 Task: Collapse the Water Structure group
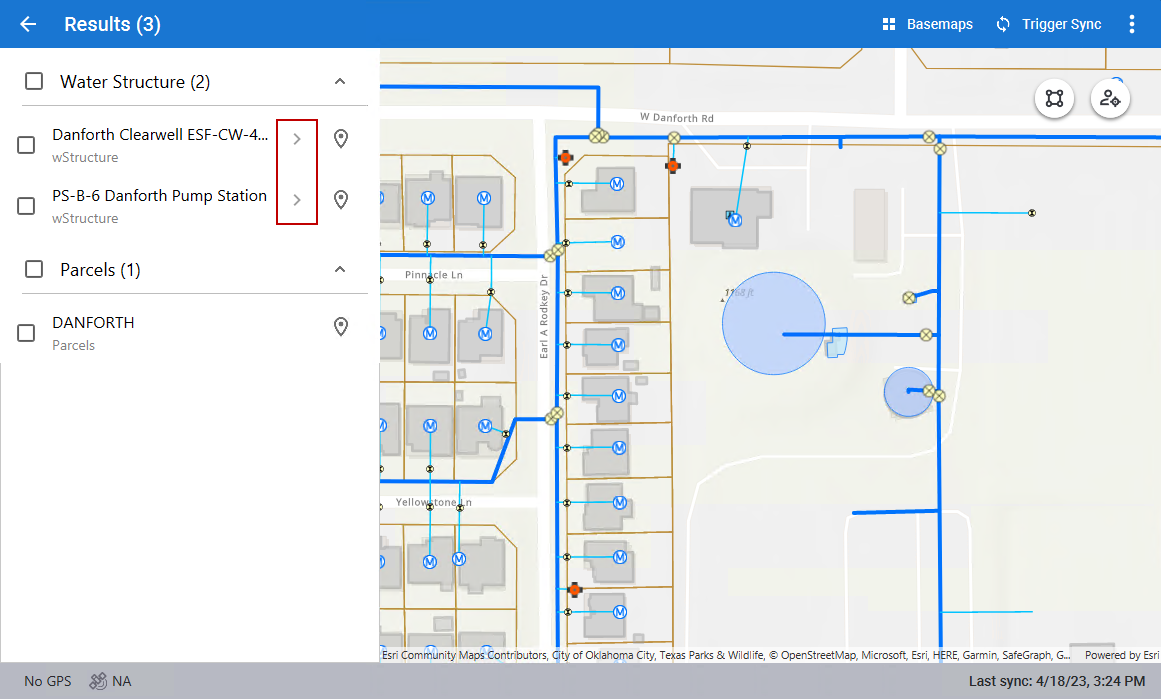tap(340, 82)
